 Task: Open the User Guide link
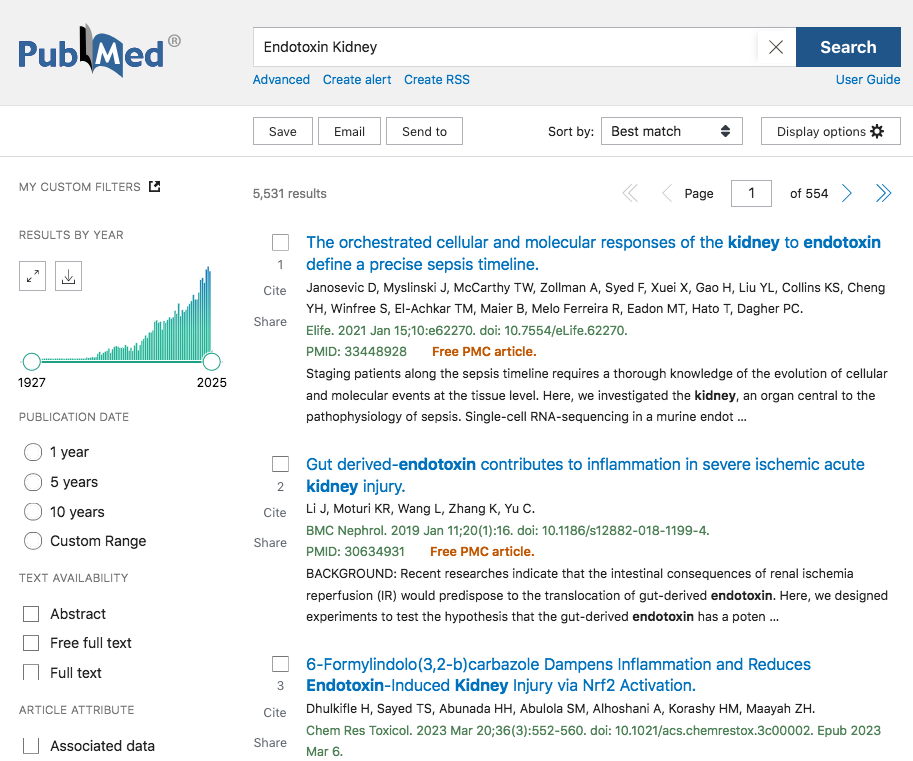point(868,80)
